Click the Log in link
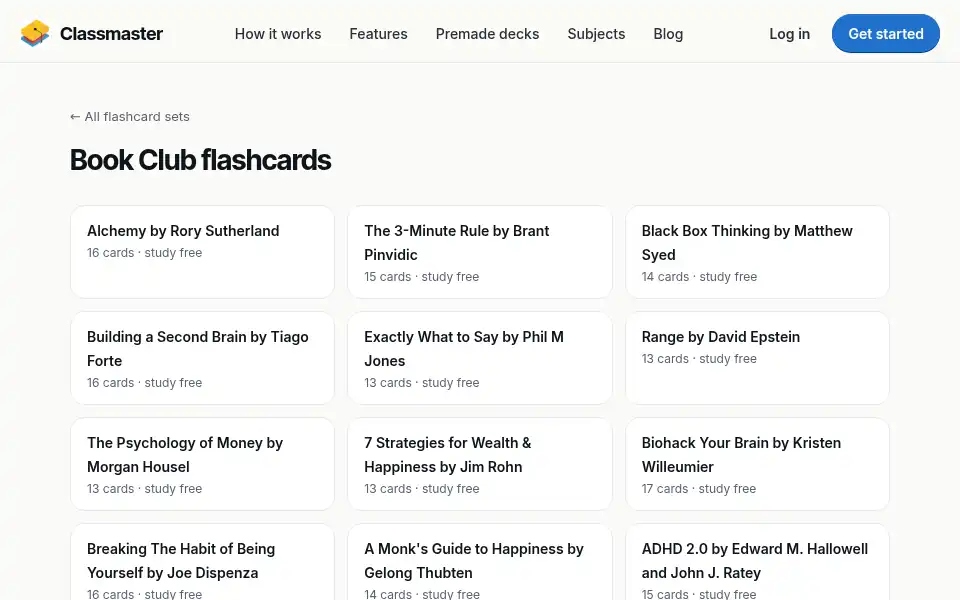Viewport: 960px width, 600px height. pos(789,34)
